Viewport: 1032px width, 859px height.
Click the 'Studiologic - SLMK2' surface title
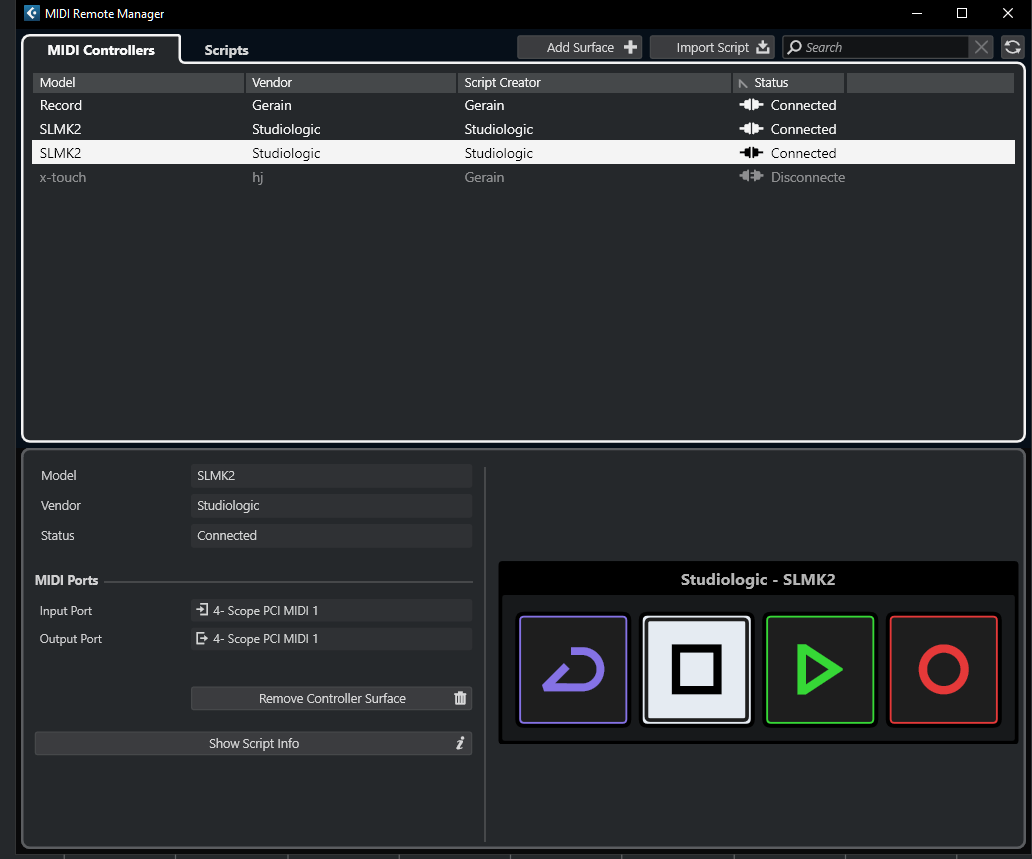758,579
